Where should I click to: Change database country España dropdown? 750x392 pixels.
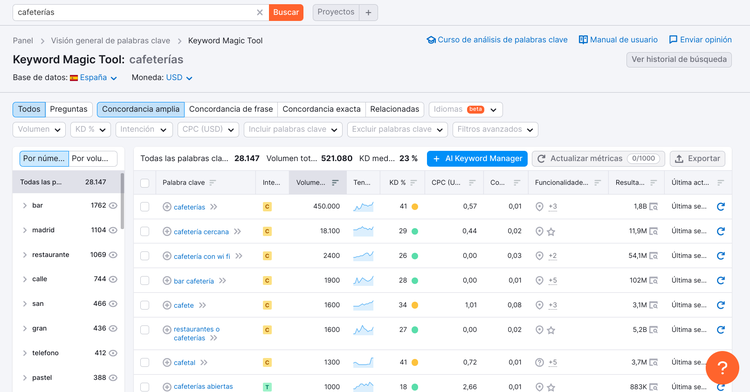[x=94, y=78]
